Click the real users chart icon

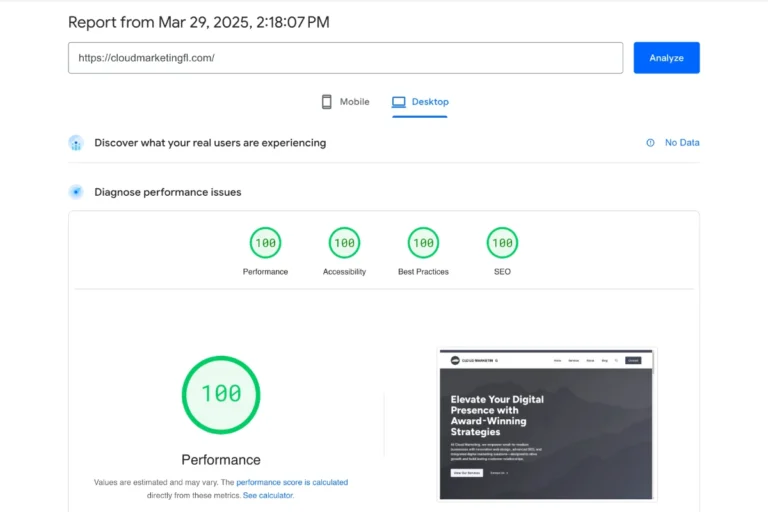click(x=76, y=143)
